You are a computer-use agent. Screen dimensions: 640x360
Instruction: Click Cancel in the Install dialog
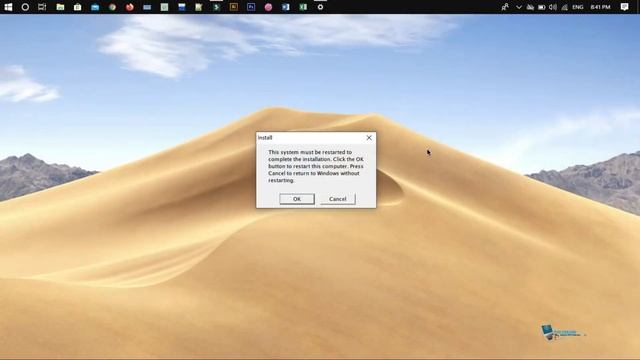[338, 199]
